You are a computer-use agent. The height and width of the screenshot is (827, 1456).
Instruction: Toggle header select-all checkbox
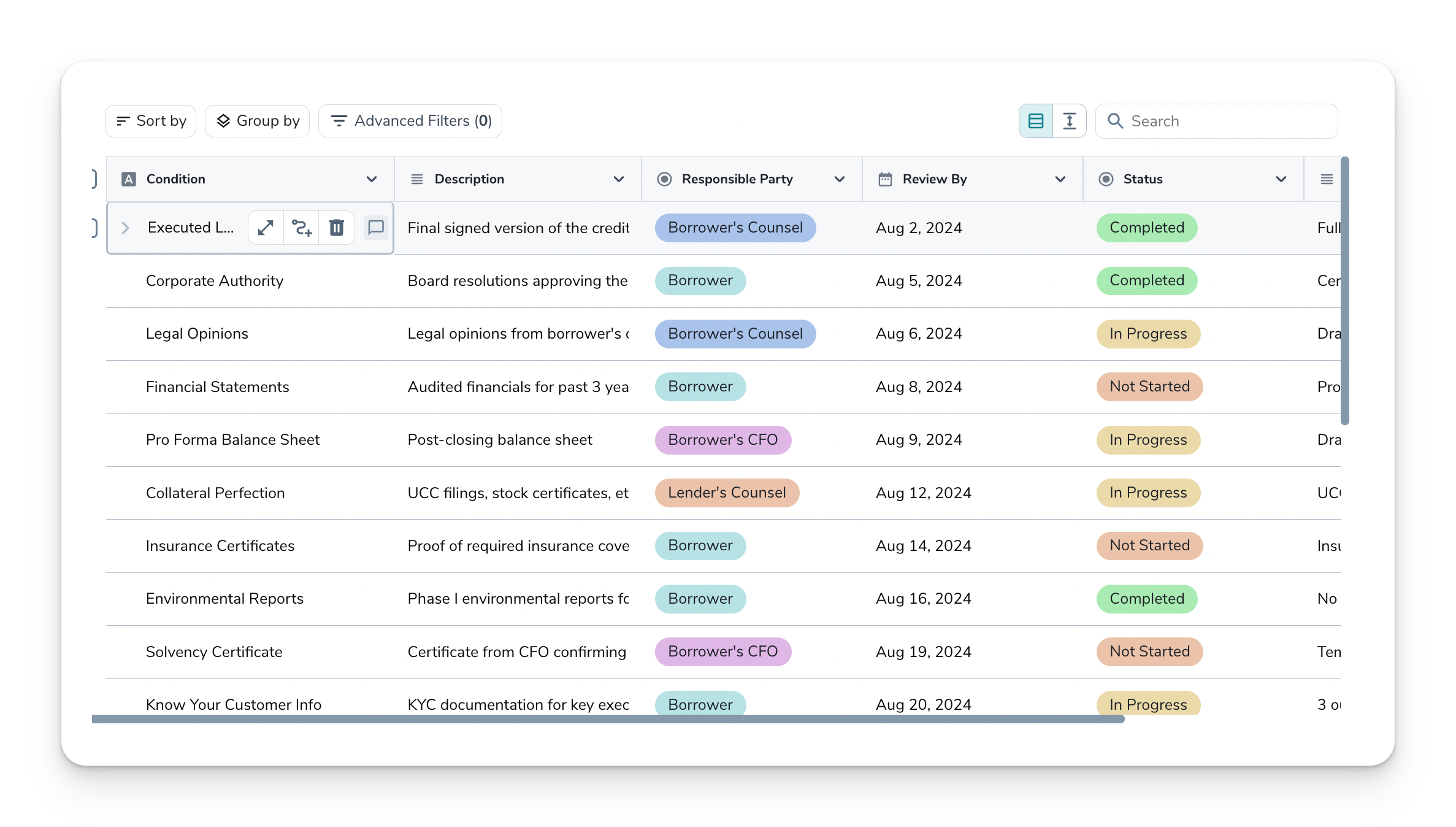pyautogui.click(x=94, y=179)
